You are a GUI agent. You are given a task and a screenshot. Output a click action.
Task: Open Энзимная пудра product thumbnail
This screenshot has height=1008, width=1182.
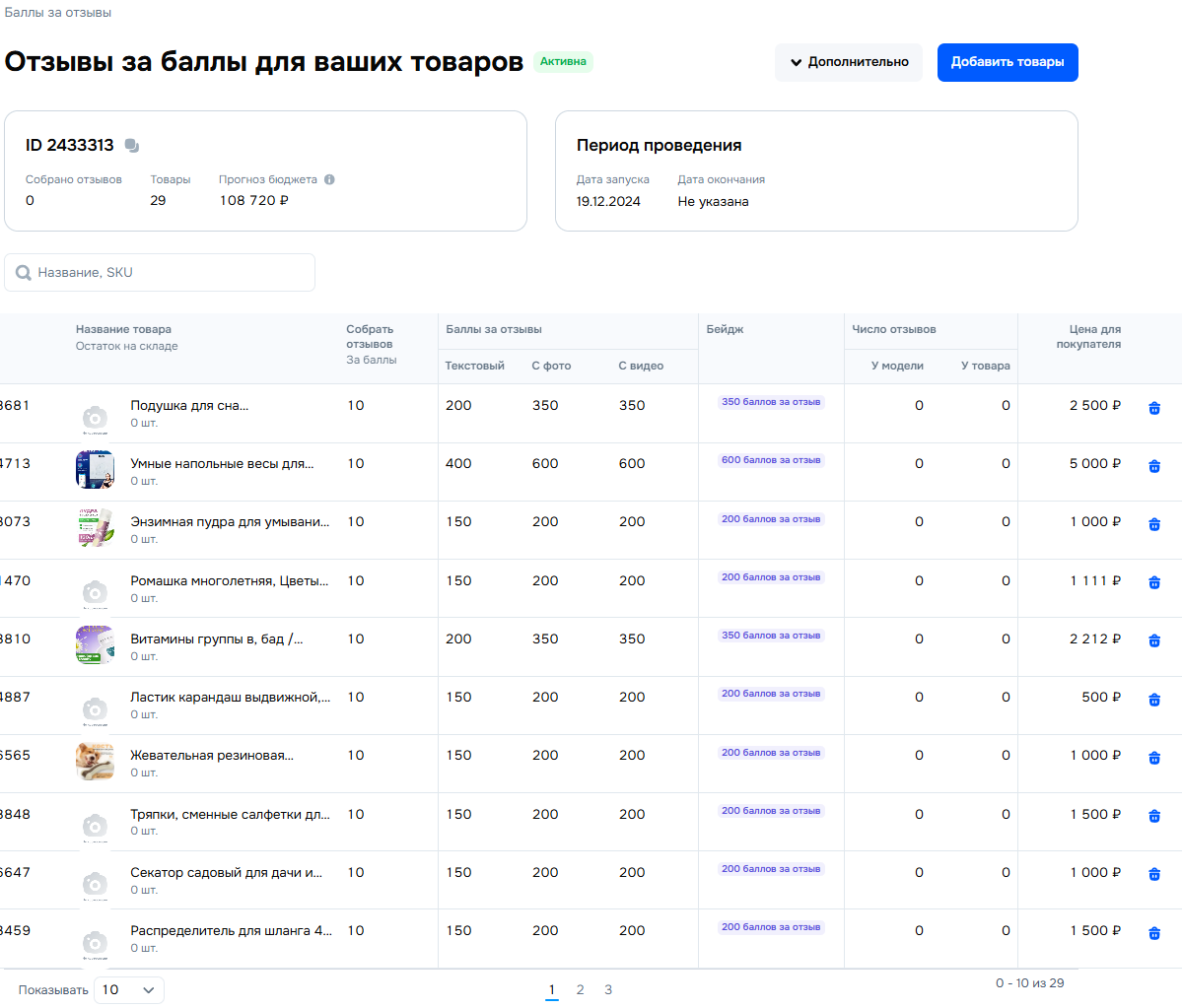coord(95,527)
